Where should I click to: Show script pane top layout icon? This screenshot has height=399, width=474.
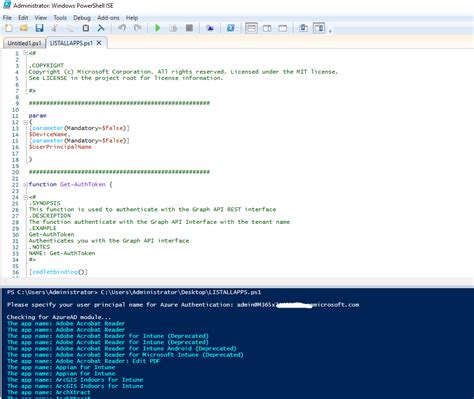[x=251, y=28]
